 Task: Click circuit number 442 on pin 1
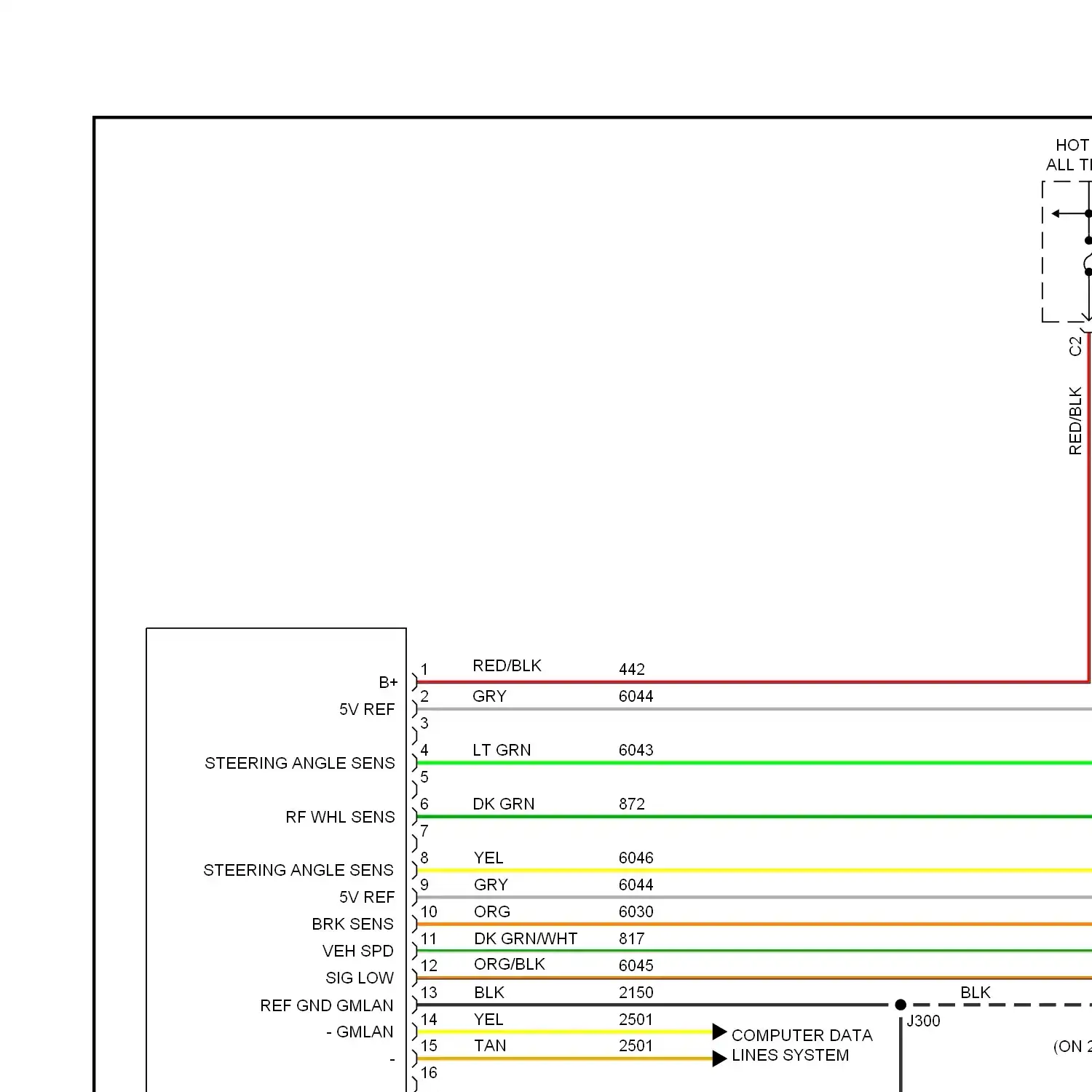[631, 669]
